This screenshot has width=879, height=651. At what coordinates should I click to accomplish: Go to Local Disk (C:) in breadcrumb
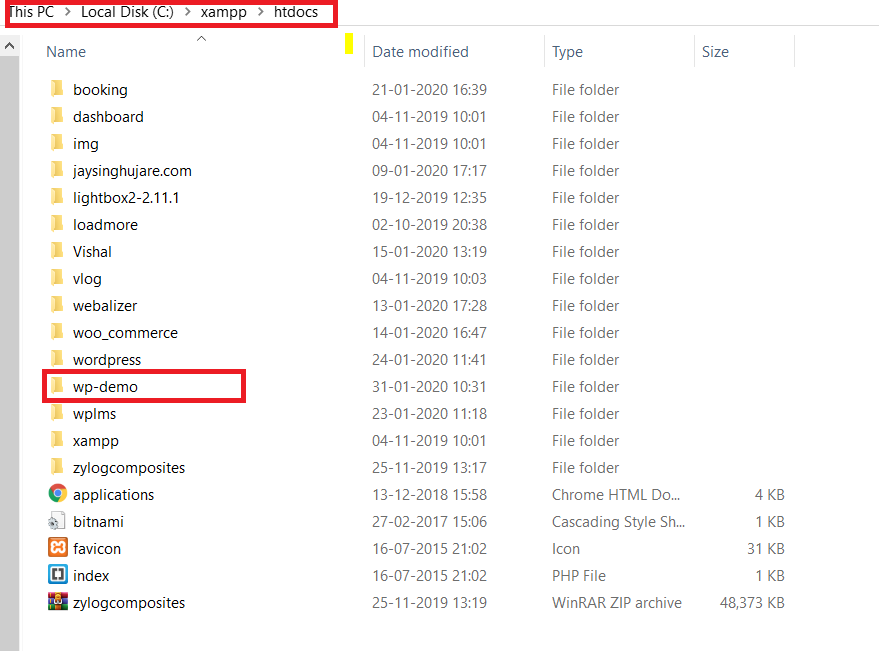click(127, 12)
